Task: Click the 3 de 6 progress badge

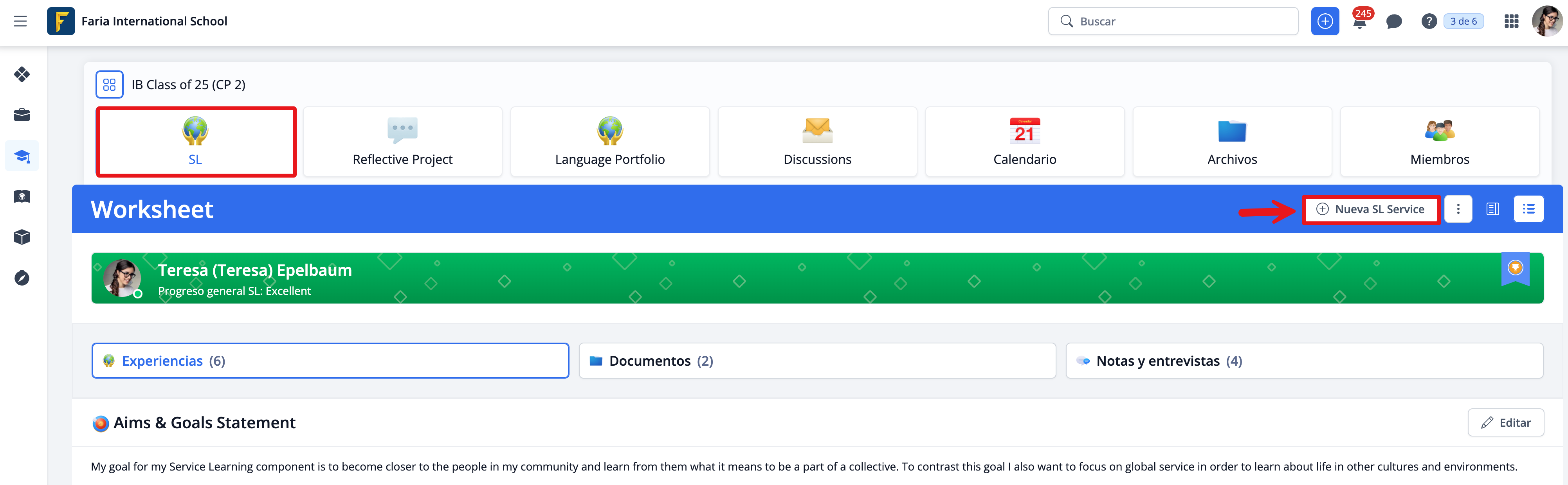Action: click(x=1463, y=21)
